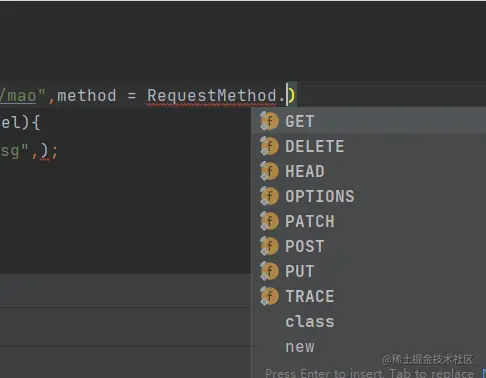Click the RequestMethod text in the editor
486x378 pixels.
212,96
